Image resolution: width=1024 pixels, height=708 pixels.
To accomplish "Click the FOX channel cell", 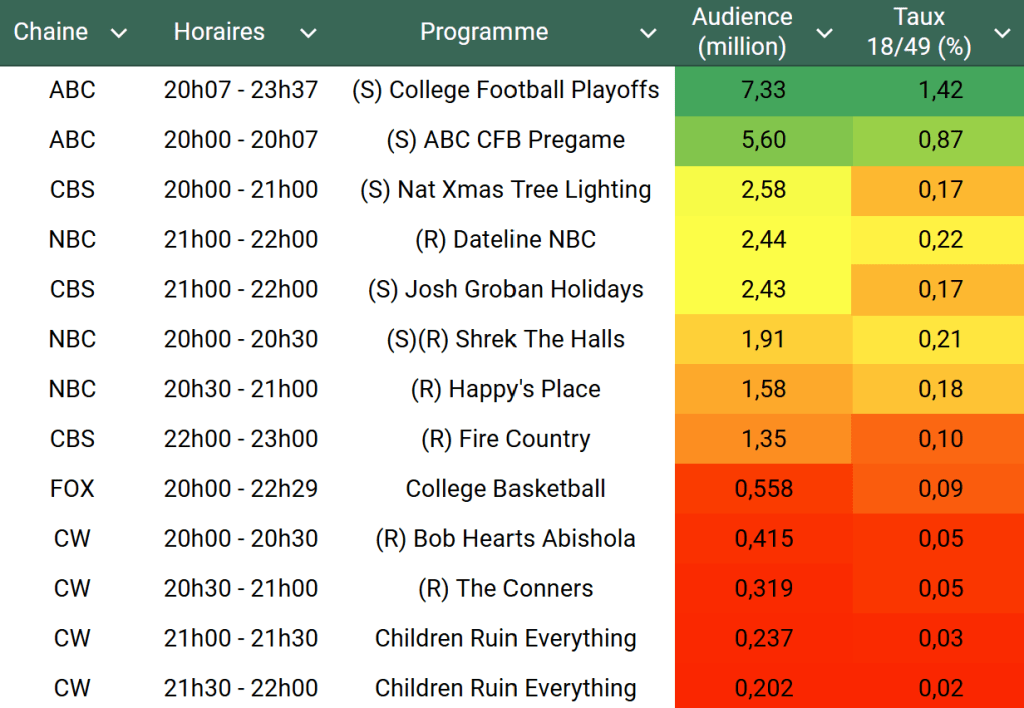I will click(72, 489).
